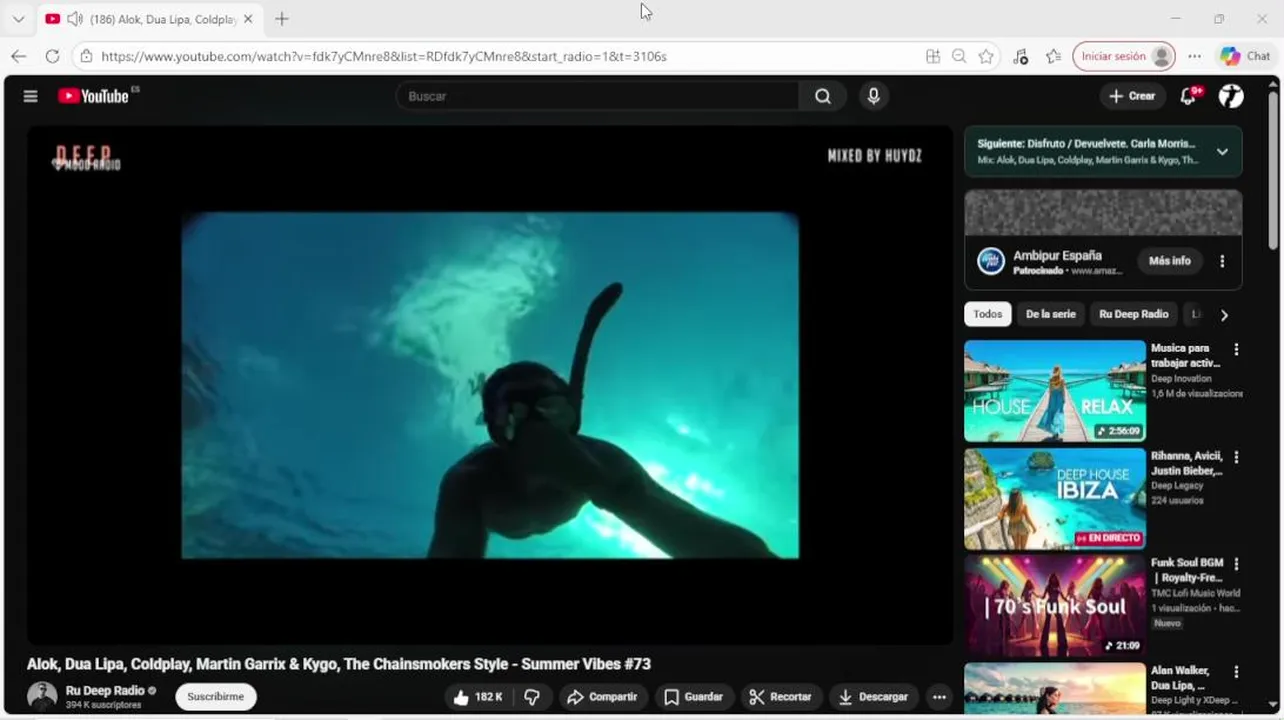Open the browser zoom magnifier icon
This screenshot has height=720, width=1284.
coord(959,56)
